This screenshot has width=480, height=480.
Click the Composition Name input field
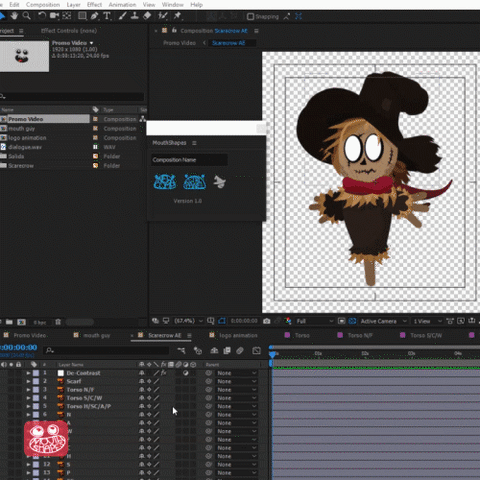(x=189, y=160)
